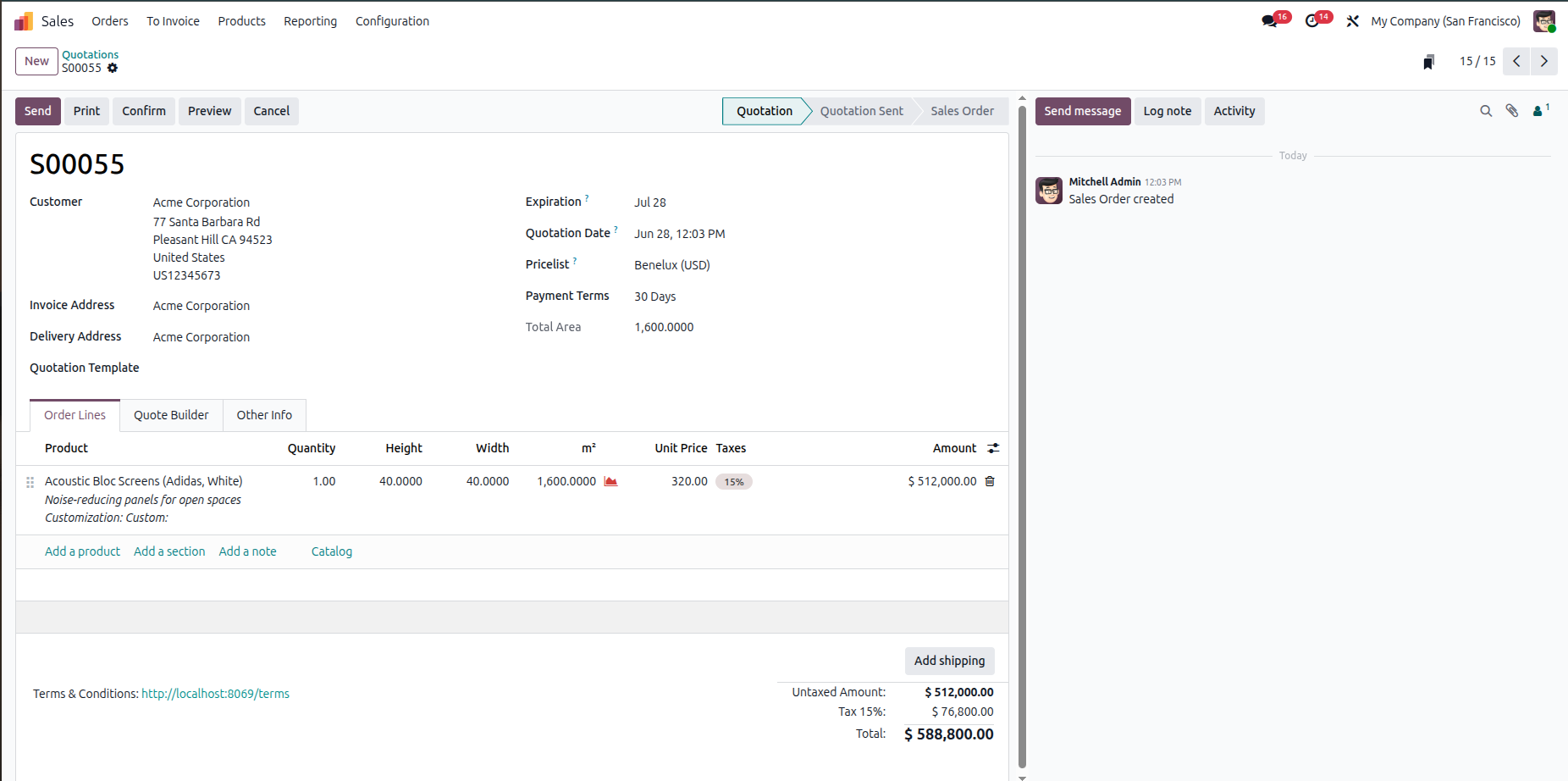The image size is (1568, 781).
Task: Open the Reporting menu
Action: point(310,21)
